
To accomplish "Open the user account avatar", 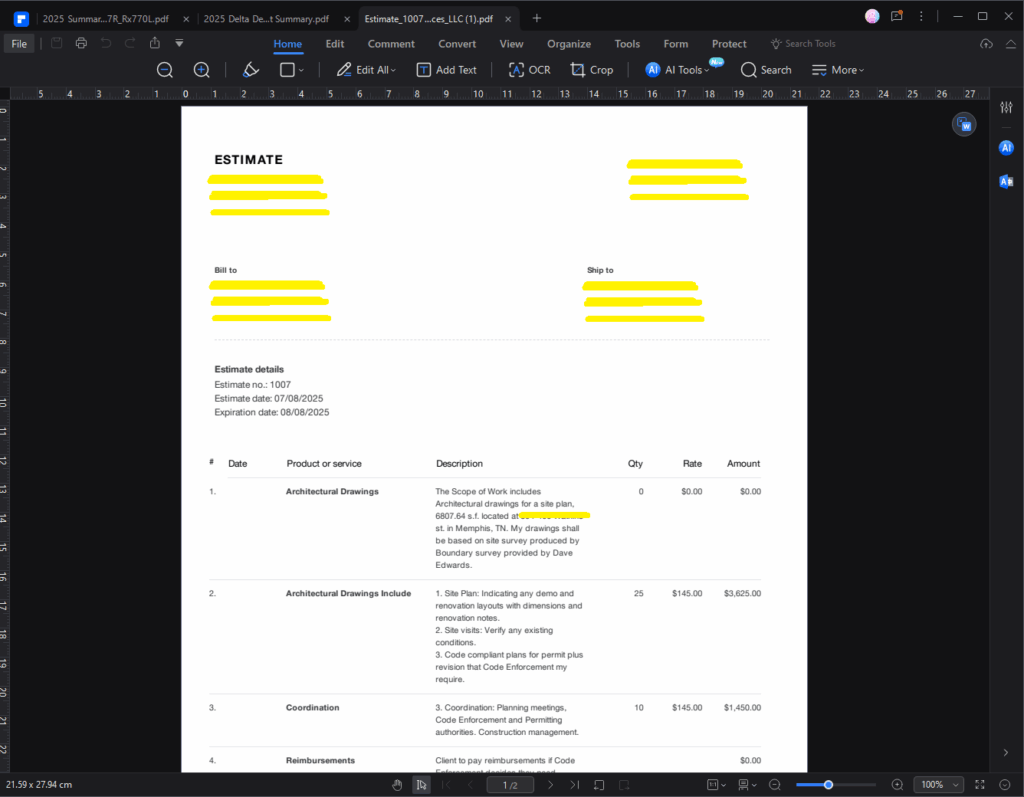I will 872,16.
